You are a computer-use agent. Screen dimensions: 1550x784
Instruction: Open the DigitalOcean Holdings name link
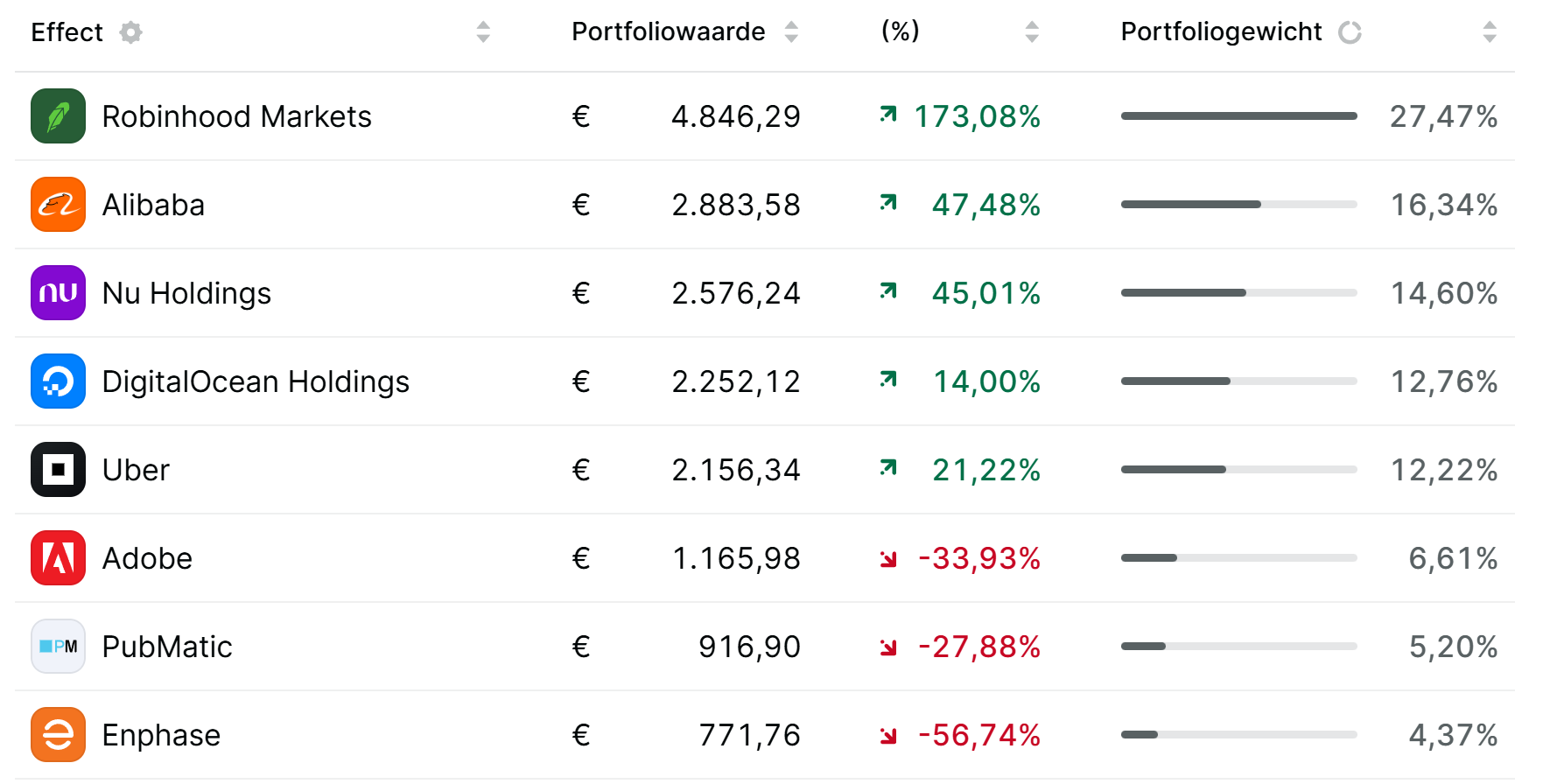pyautogui.click(x=256, y=381)
